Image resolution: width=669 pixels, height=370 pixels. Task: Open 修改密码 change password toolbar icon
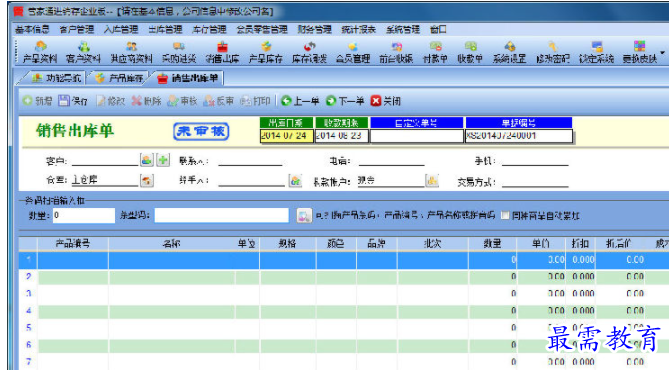[x=553, y=52]
